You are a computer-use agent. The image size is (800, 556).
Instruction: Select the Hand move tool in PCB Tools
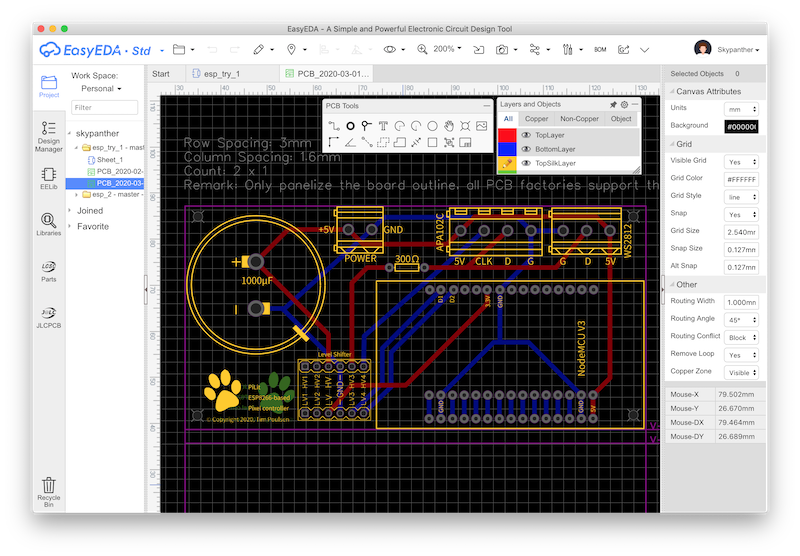tap(448, 125)
